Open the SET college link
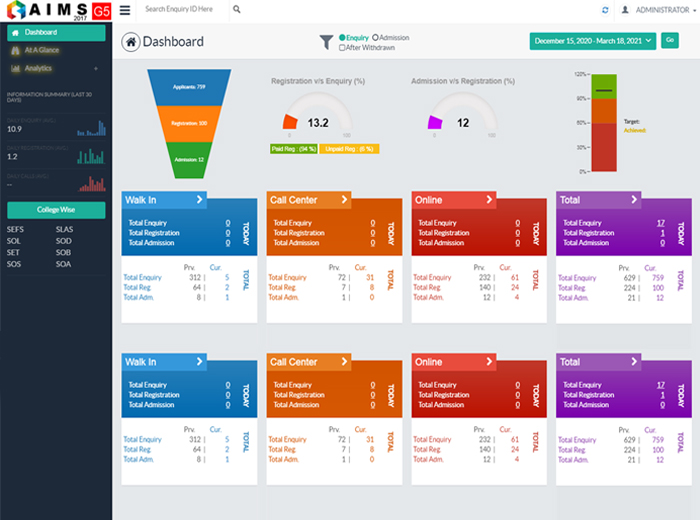700x520 pixels. (x=13, y=253)
